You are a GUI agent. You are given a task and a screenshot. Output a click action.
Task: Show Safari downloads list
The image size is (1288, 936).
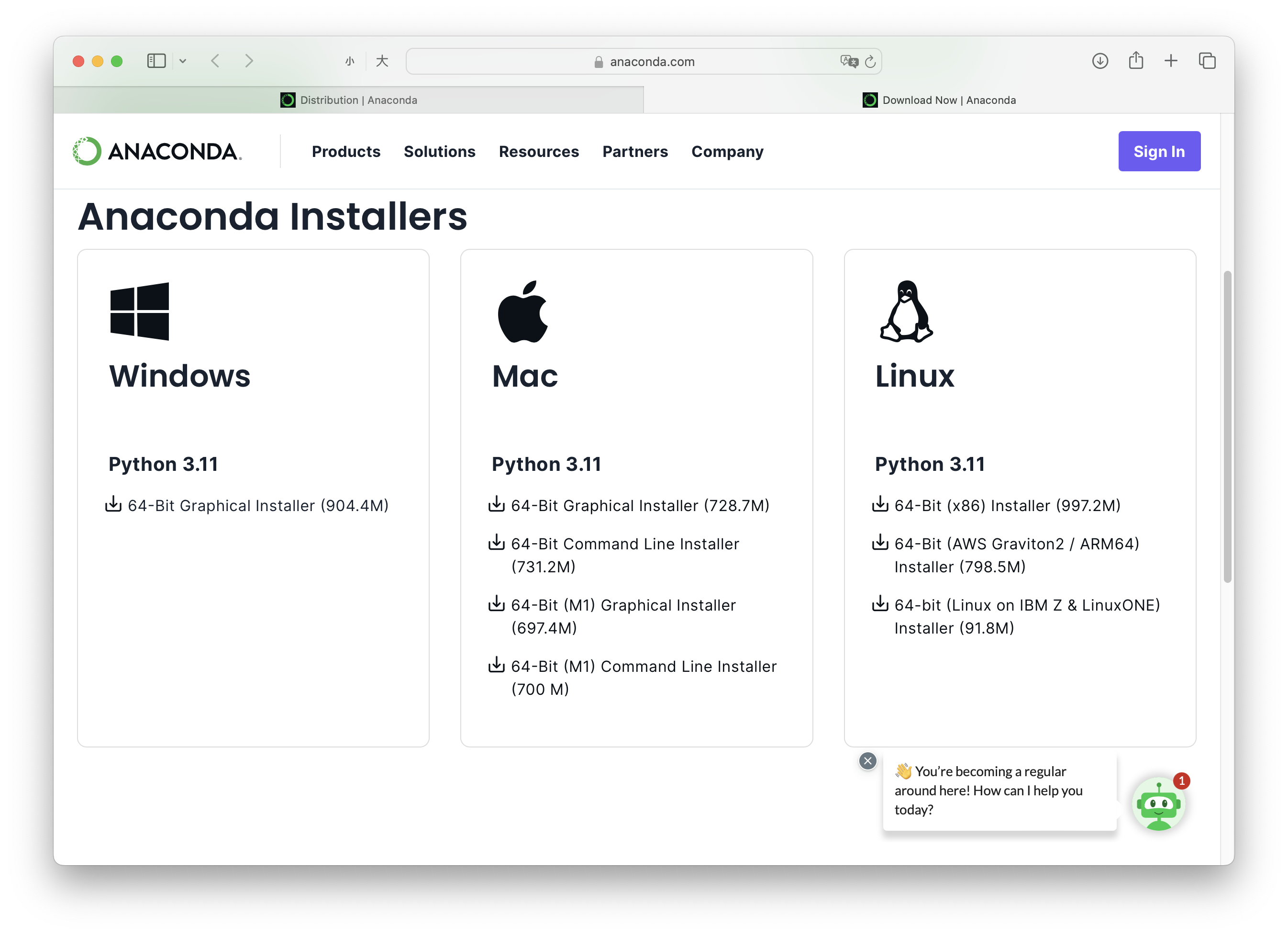tap(1100, 61)
